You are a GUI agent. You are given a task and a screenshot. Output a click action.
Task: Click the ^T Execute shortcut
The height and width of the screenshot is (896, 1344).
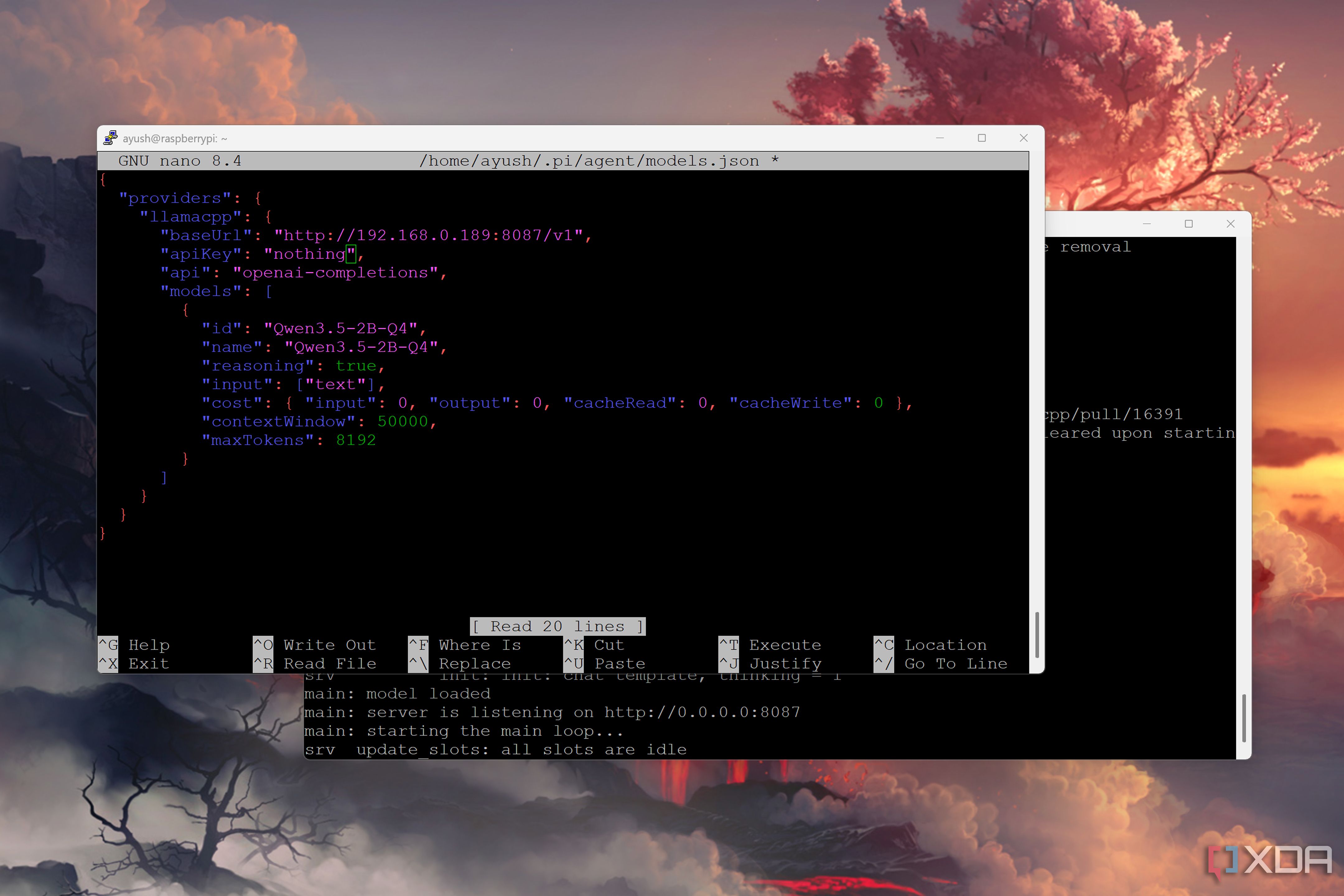tap(770, 645)
